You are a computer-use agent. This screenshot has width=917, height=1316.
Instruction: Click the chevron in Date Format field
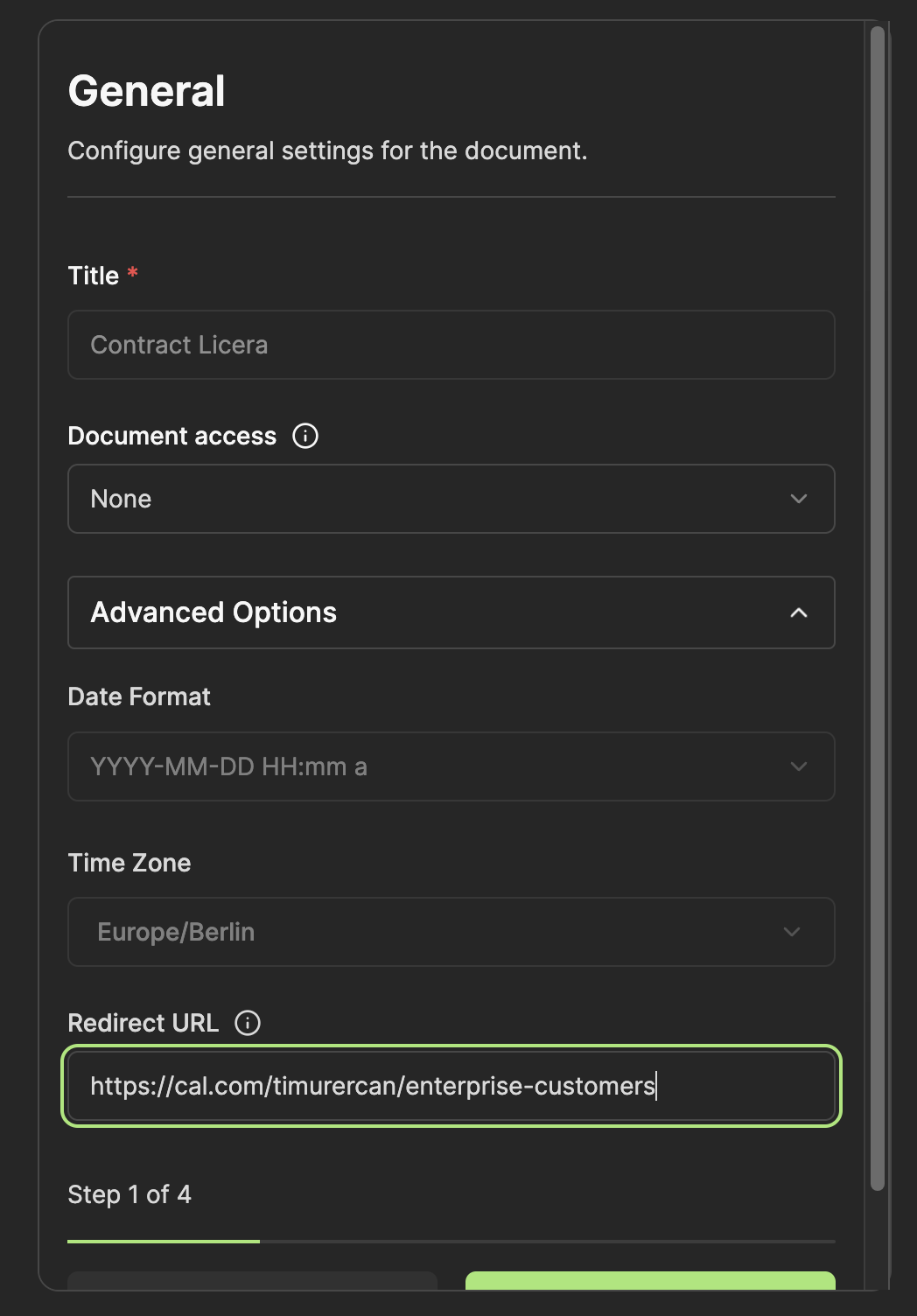798,766
